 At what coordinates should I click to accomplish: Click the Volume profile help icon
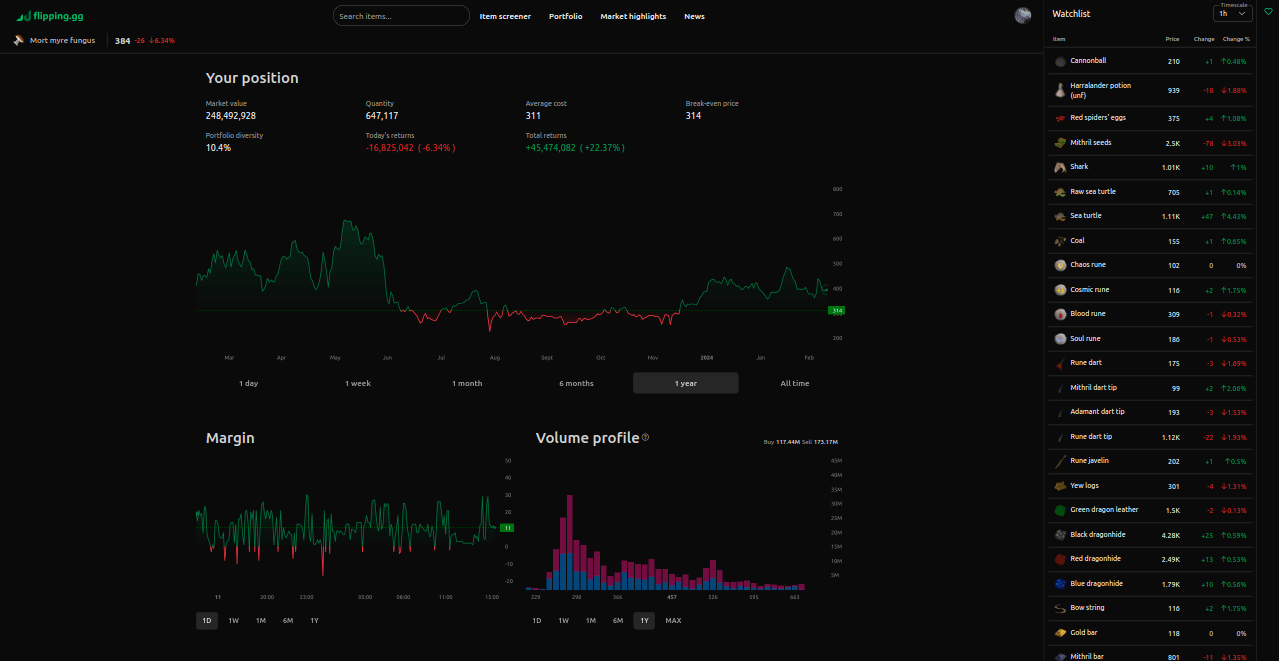point(645,437)
